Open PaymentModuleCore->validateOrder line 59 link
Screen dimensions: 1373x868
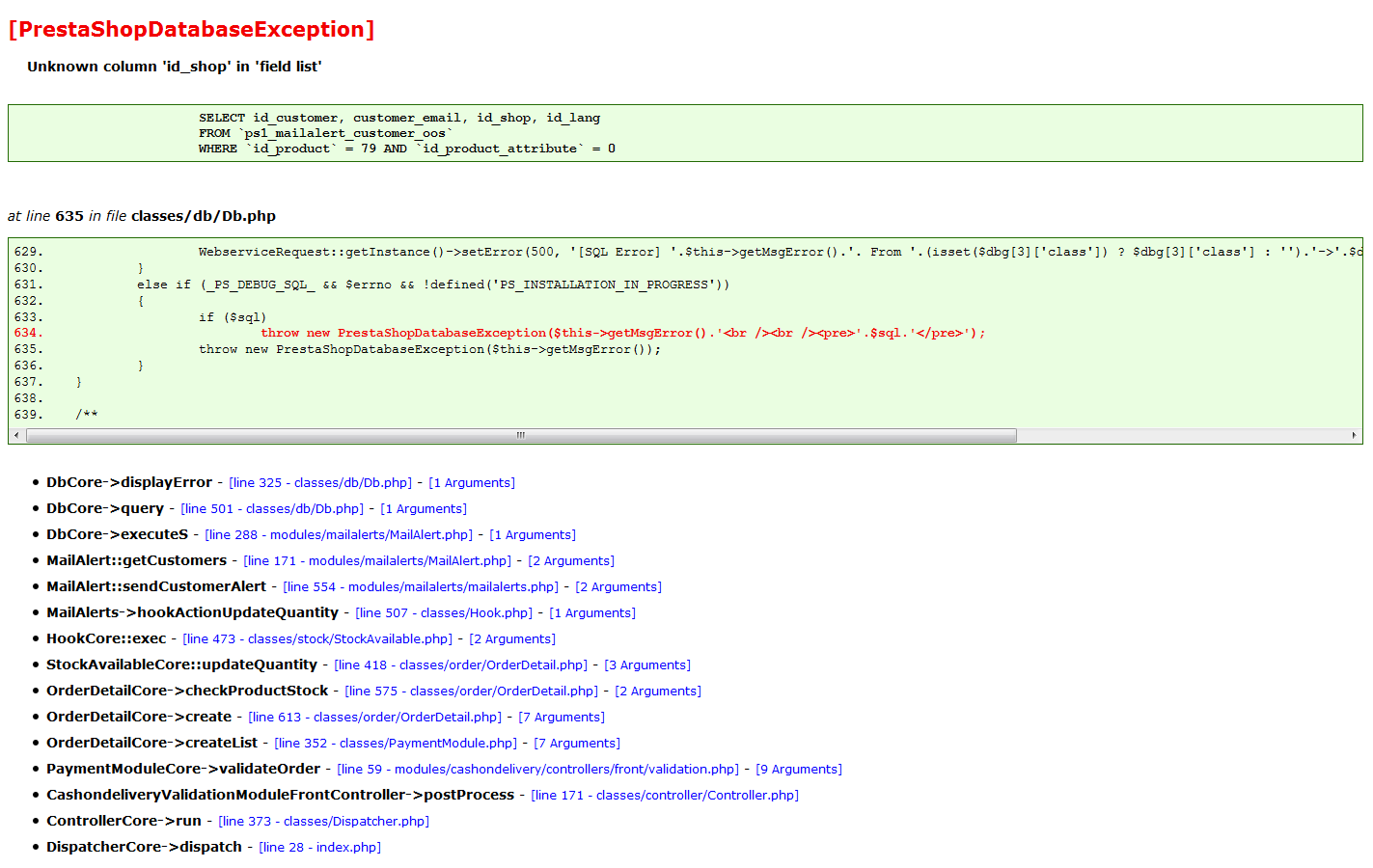[x=537, y=770]
